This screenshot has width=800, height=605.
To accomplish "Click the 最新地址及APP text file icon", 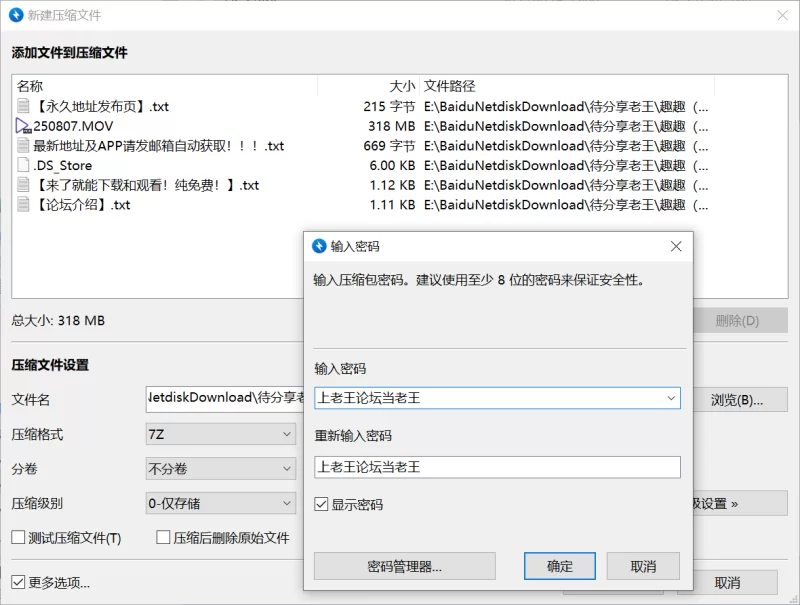I will pos(24,145).
